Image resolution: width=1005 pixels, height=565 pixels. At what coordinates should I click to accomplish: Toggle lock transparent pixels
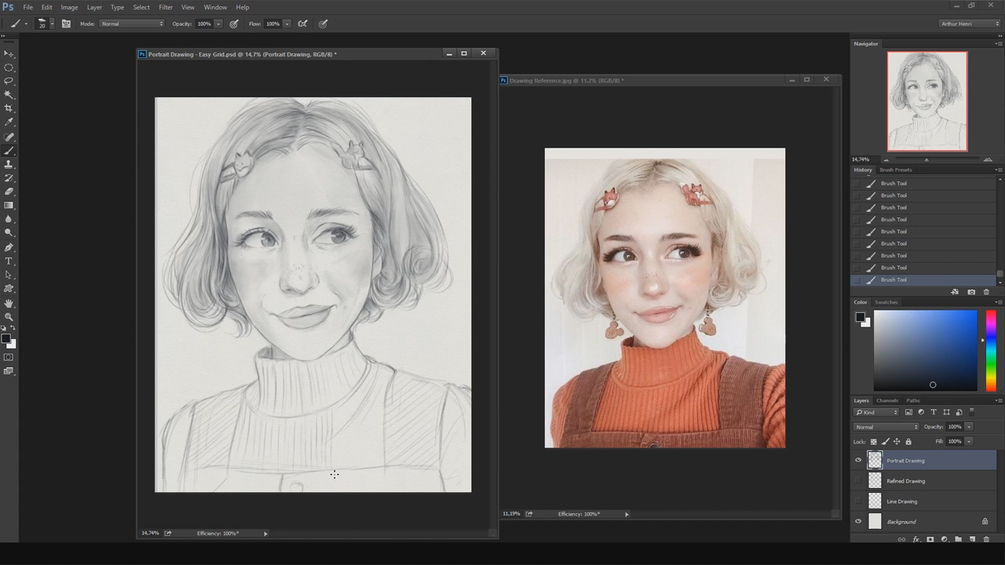pos(874,441)
